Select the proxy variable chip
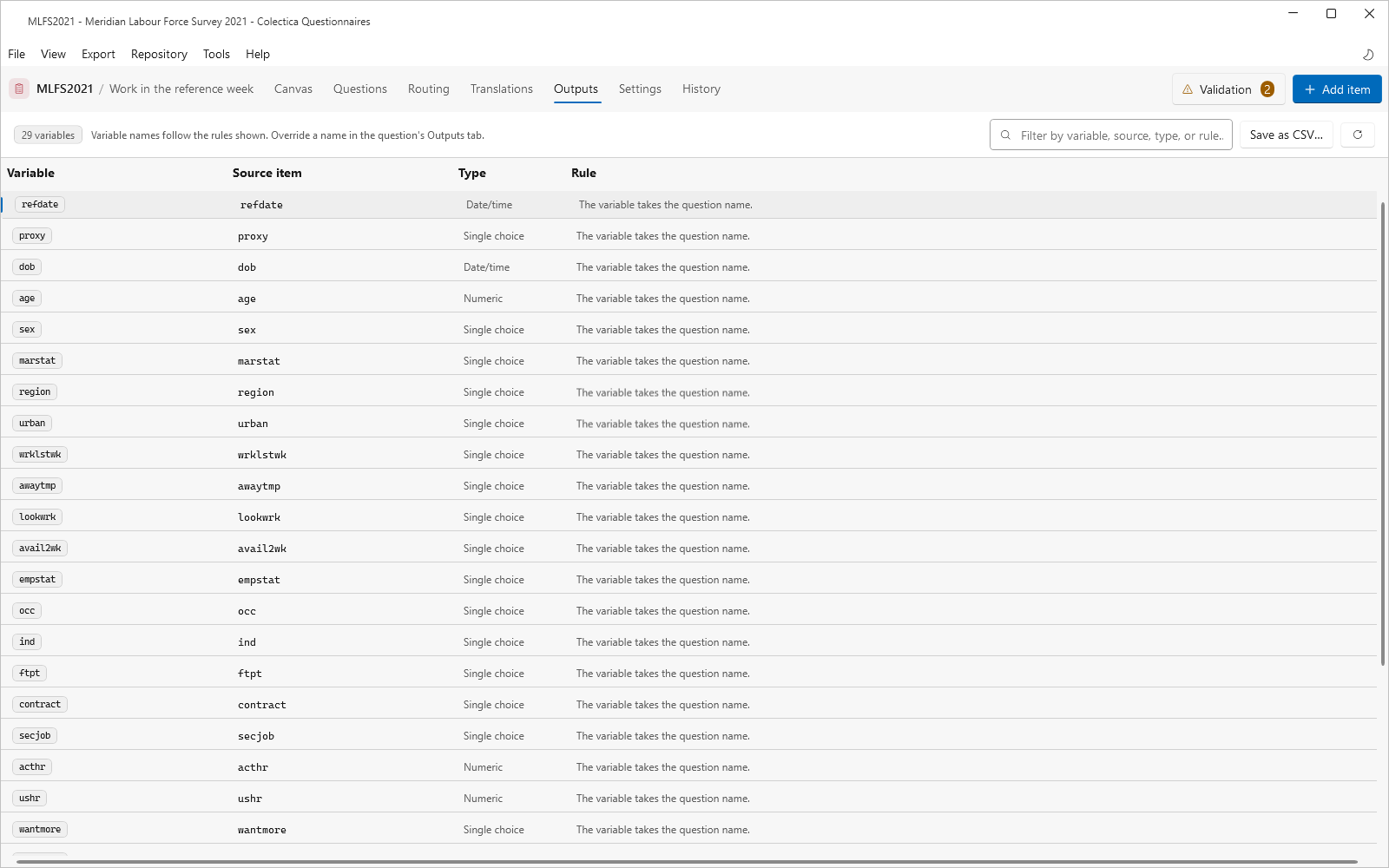 pyautogui.click(x=32, y=236)
